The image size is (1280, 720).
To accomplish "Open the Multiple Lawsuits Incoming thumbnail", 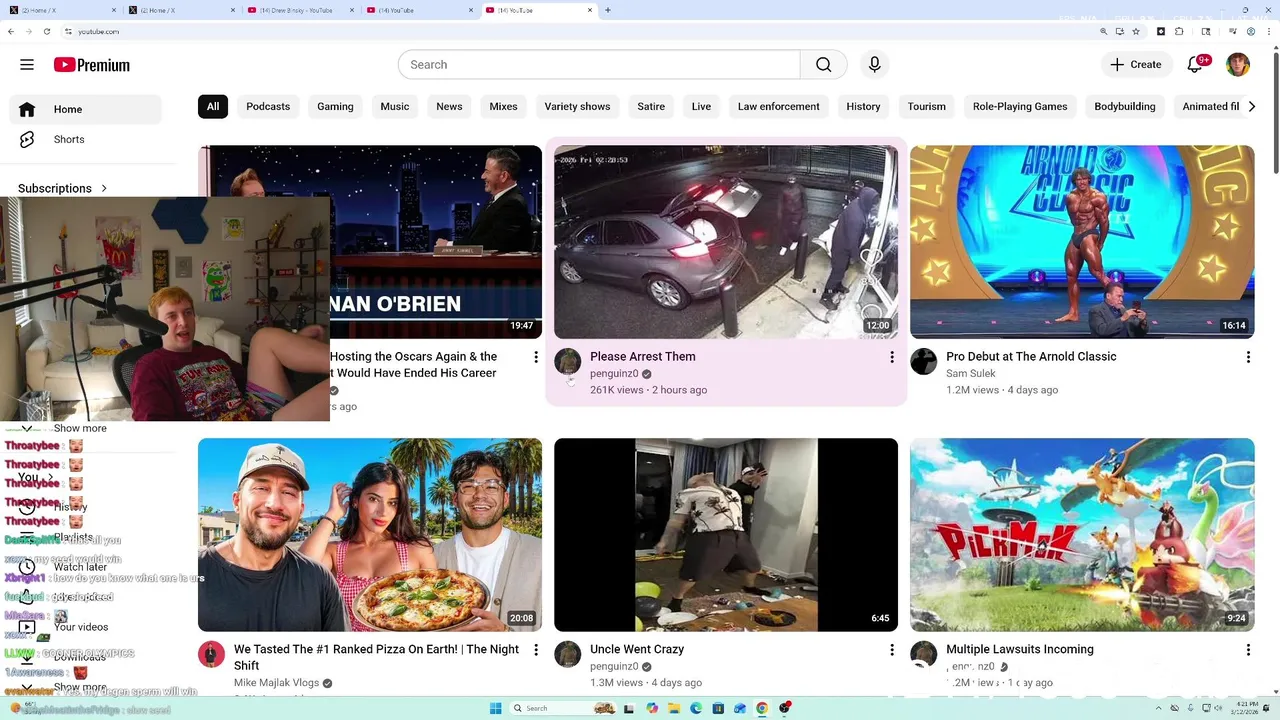I will [x=1082, y=535].
